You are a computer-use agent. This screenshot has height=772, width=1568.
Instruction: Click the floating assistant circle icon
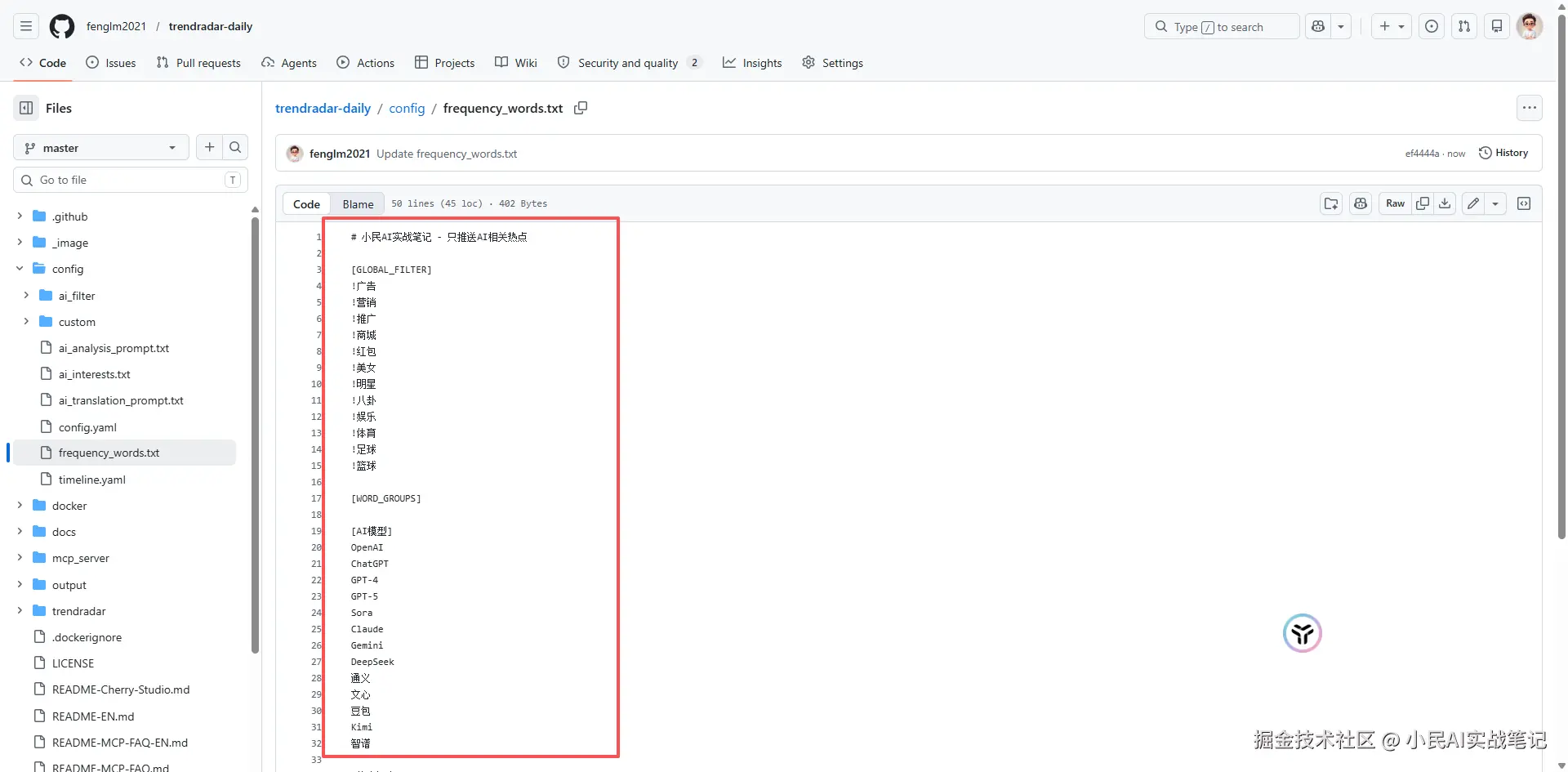(x=1303, y=633)
